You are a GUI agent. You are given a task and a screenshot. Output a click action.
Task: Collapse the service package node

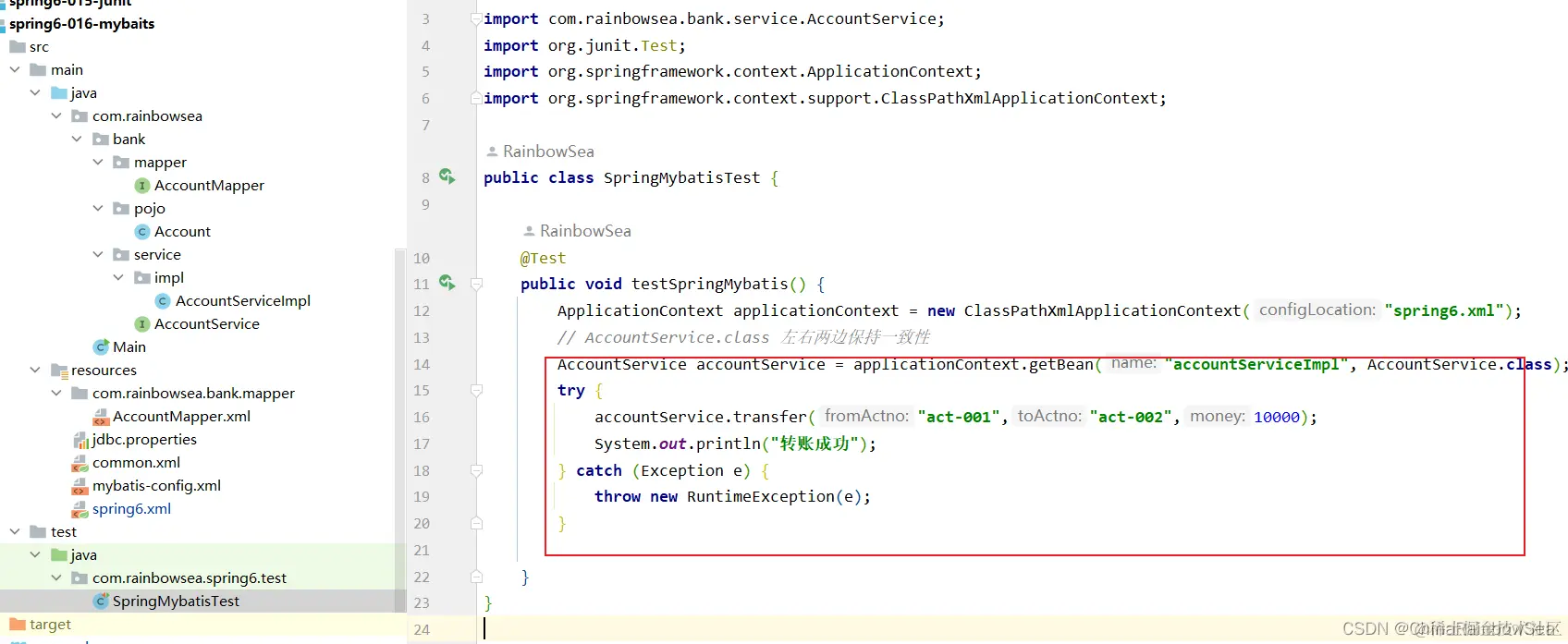click(x=98, y=255)
